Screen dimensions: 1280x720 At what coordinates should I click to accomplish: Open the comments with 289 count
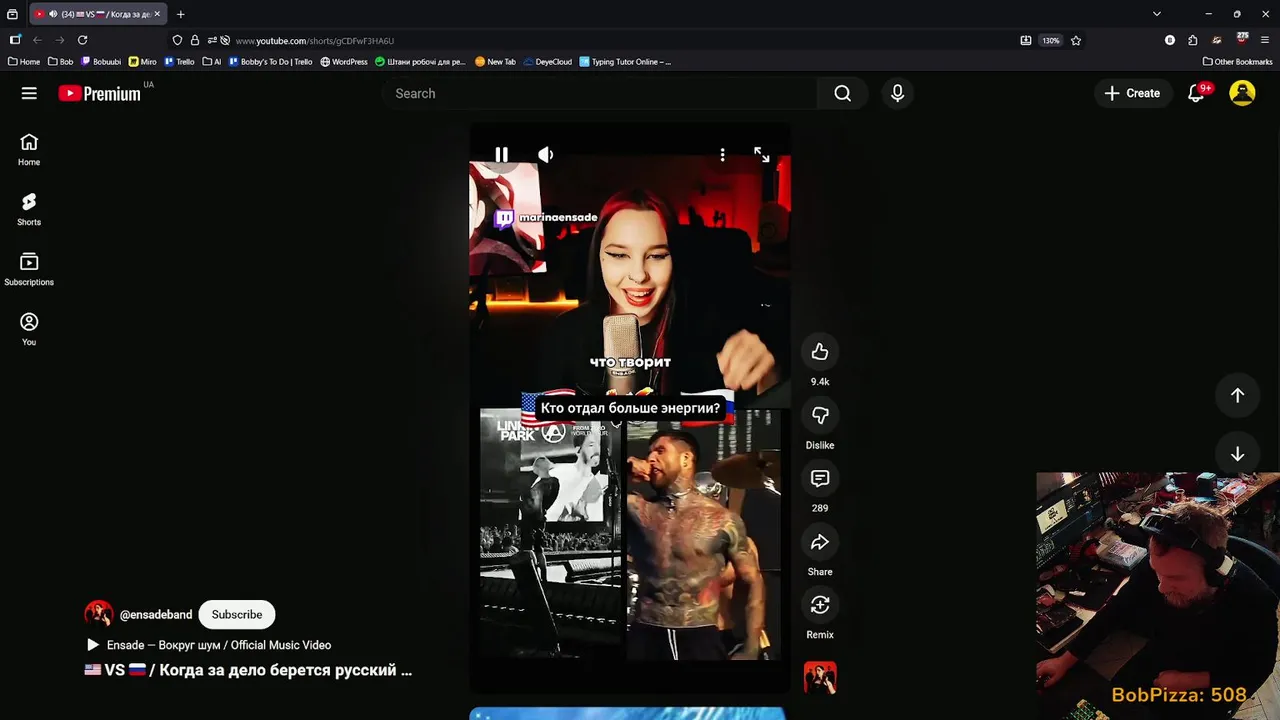820,478
